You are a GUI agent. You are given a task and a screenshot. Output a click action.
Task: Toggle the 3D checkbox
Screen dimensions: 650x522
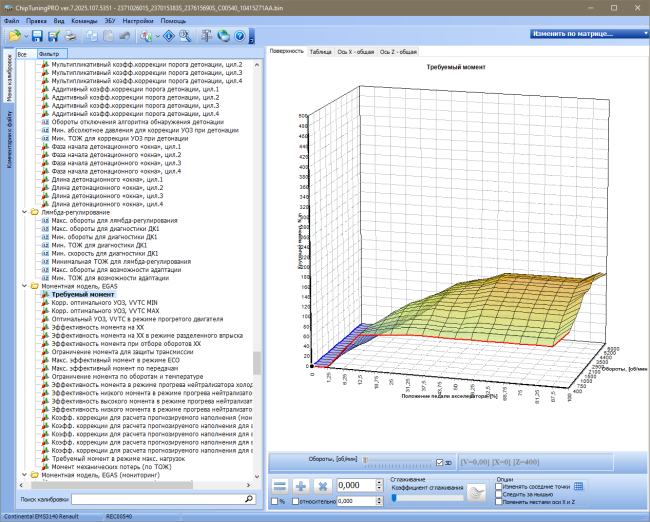tap(439, 463)
